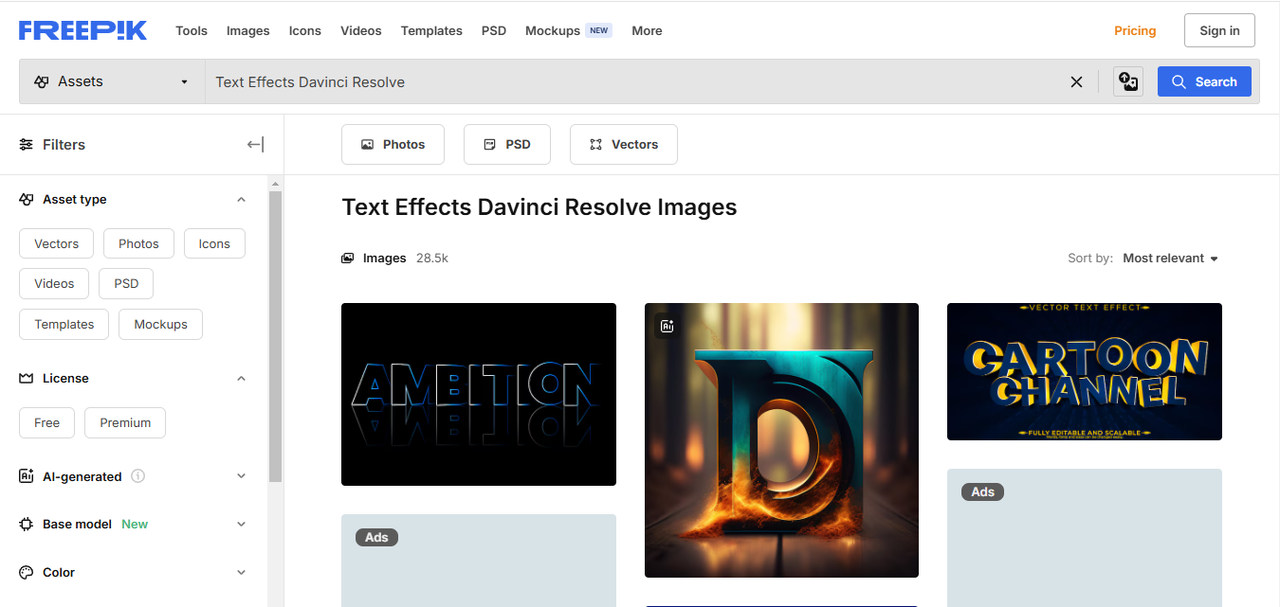Collapse the License section

pos(241,378)
